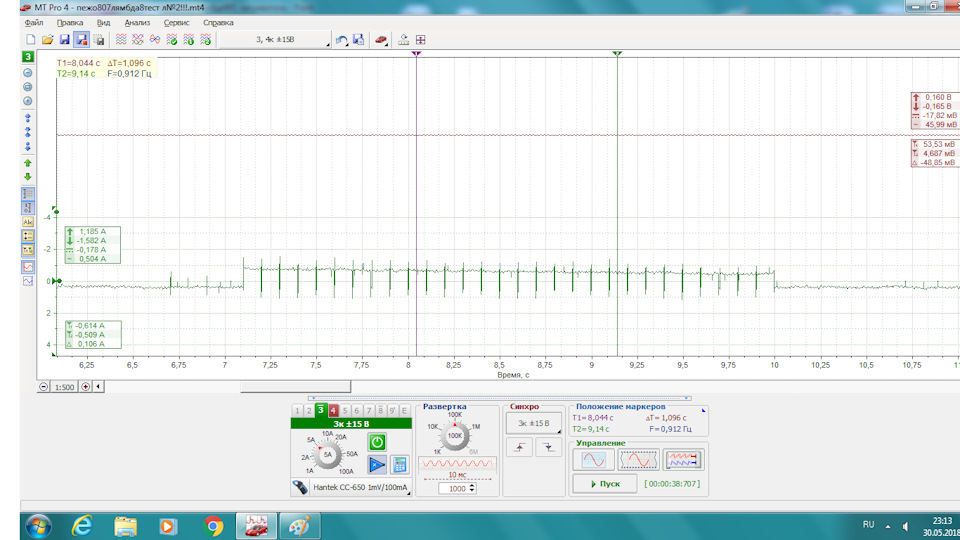Screen dimensions: 960x540
Task: Click the green power button icon
Action: point(377,441)
